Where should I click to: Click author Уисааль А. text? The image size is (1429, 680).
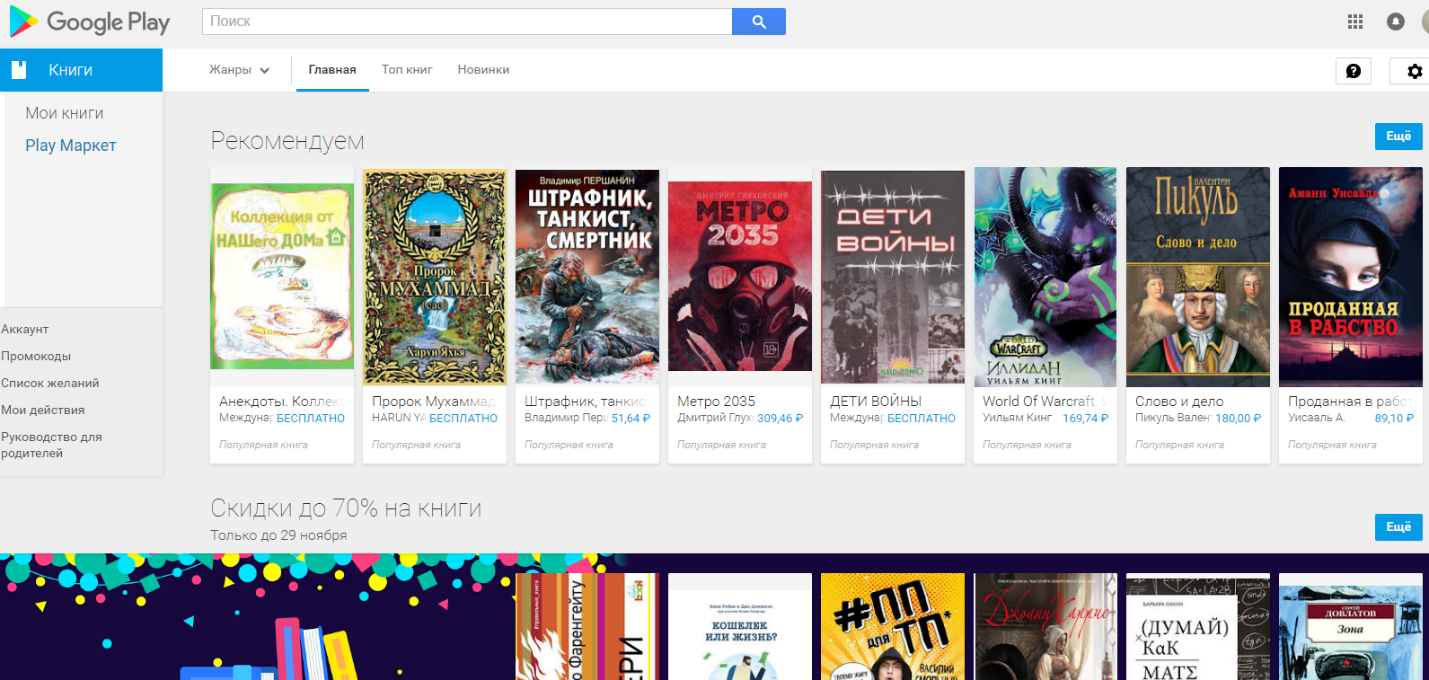coord(1317,418)
